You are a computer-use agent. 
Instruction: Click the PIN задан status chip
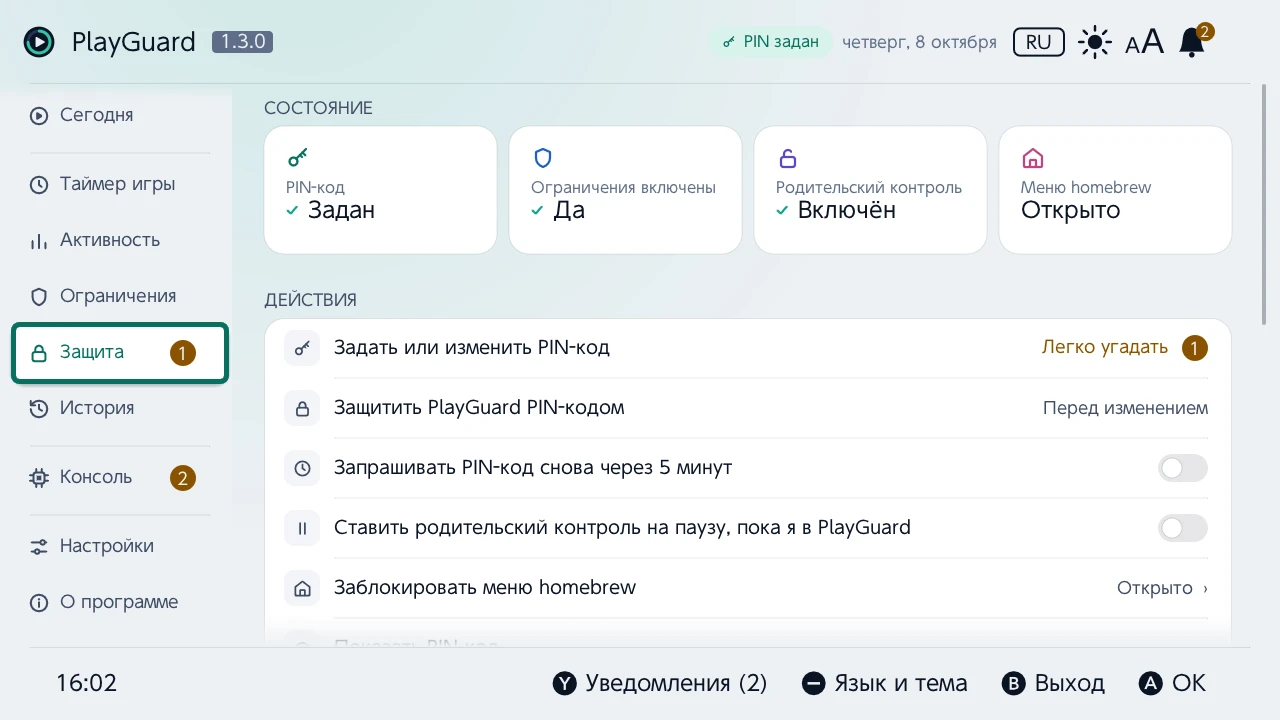[x=771, y=42]
